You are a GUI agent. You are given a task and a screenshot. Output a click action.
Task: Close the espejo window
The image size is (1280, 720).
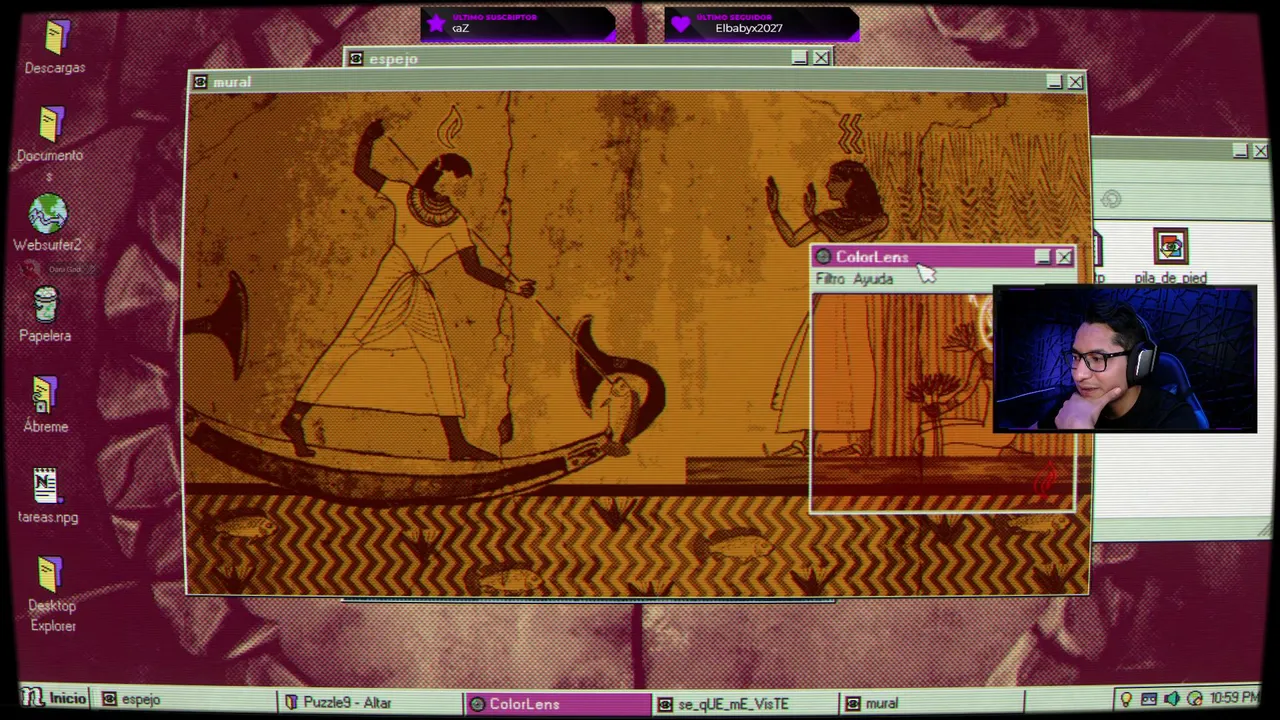[821, 58]
